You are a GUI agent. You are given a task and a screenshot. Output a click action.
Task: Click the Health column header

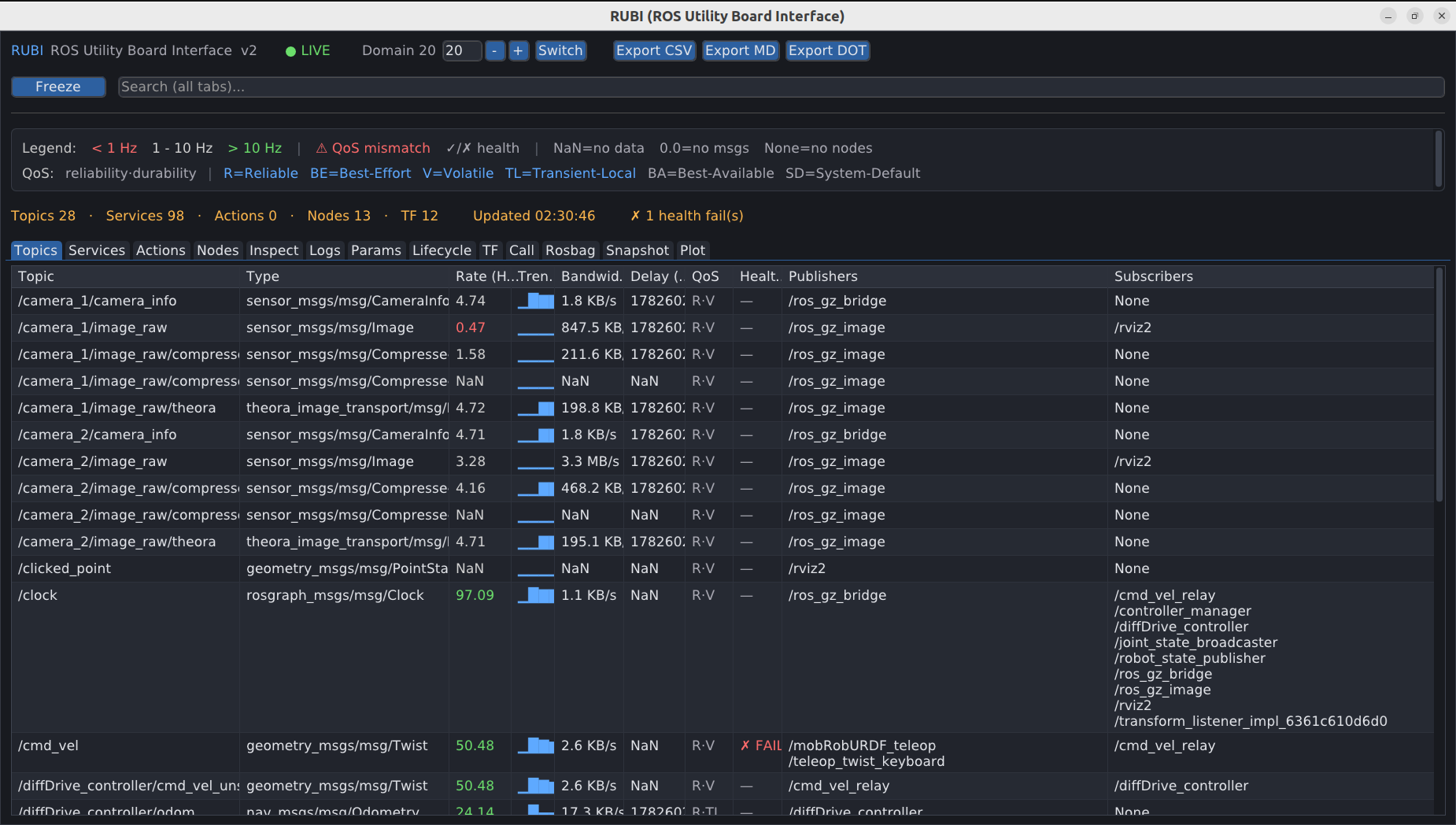pyautogui.click(x=758, y=276)
